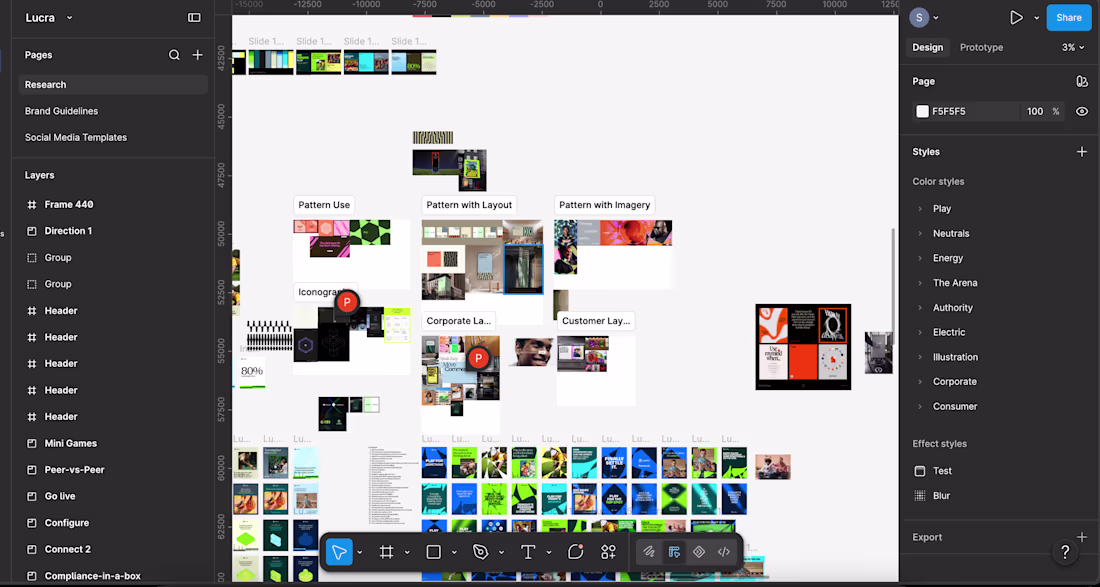Switch to the Design tab
This screenshot has height=587, width=1100.
point(927,48)
